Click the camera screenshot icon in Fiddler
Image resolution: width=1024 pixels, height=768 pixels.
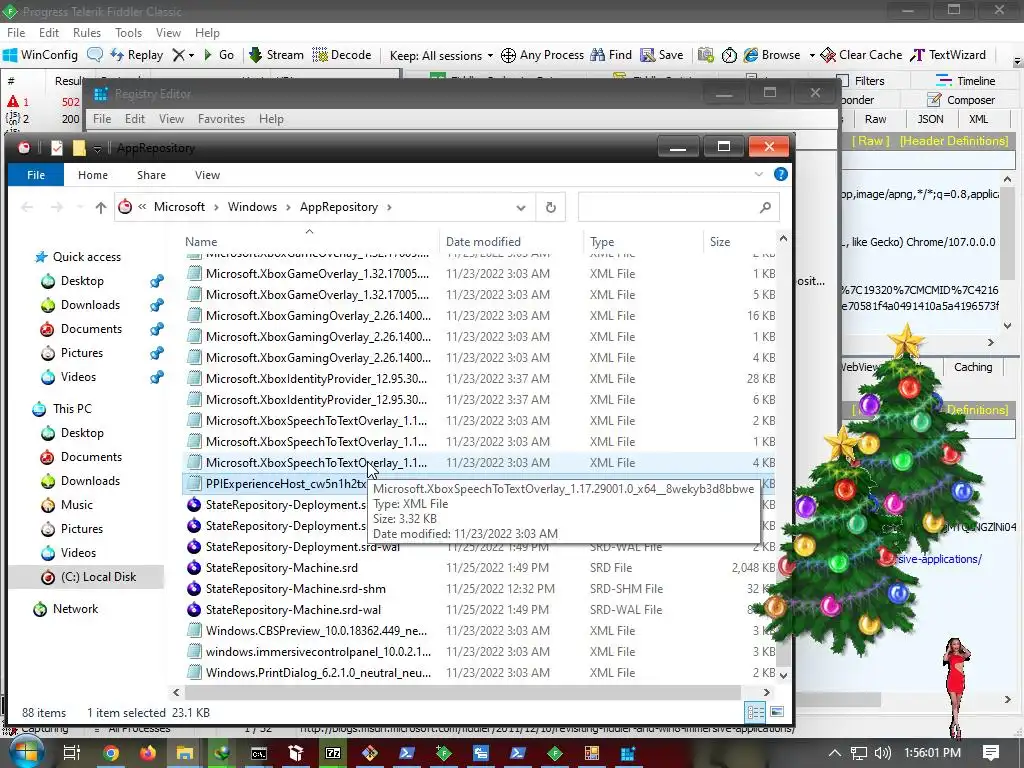pyautogui.click(x=705, y=55)
